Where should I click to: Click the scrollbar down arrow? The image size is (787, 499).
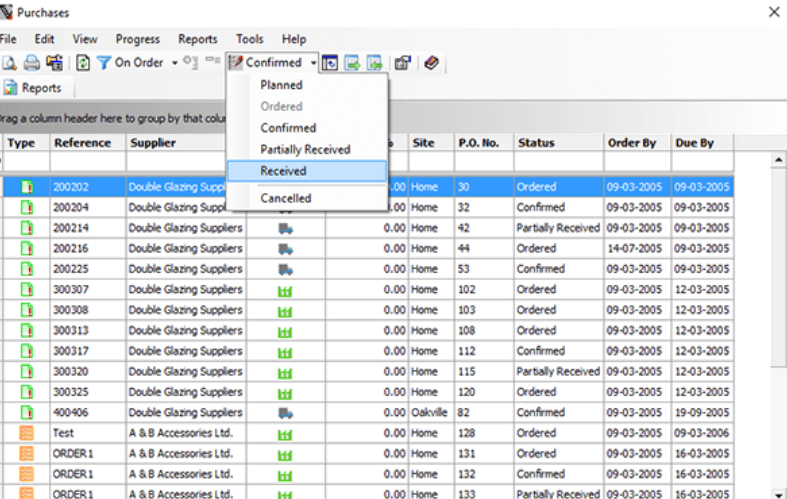tap(778, 494)
